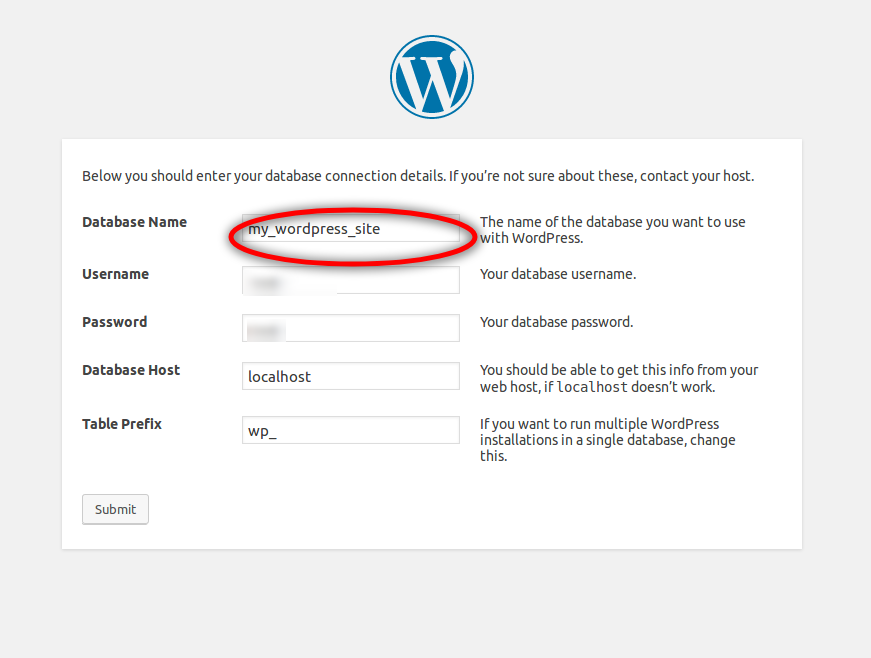The width and height of the screenshot is (871, 658).
Task: Click the multiple WordPress installations help text
Action: coord(606,440)
